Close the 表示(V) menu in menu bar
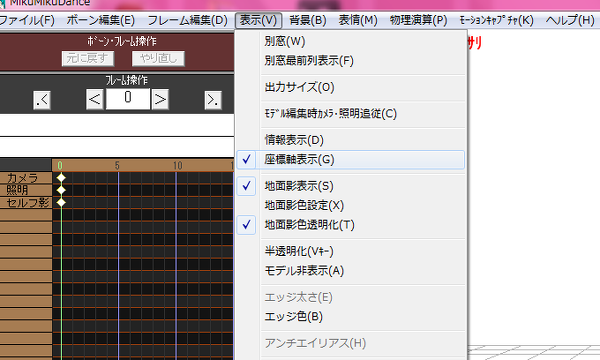 pos(258,20)
